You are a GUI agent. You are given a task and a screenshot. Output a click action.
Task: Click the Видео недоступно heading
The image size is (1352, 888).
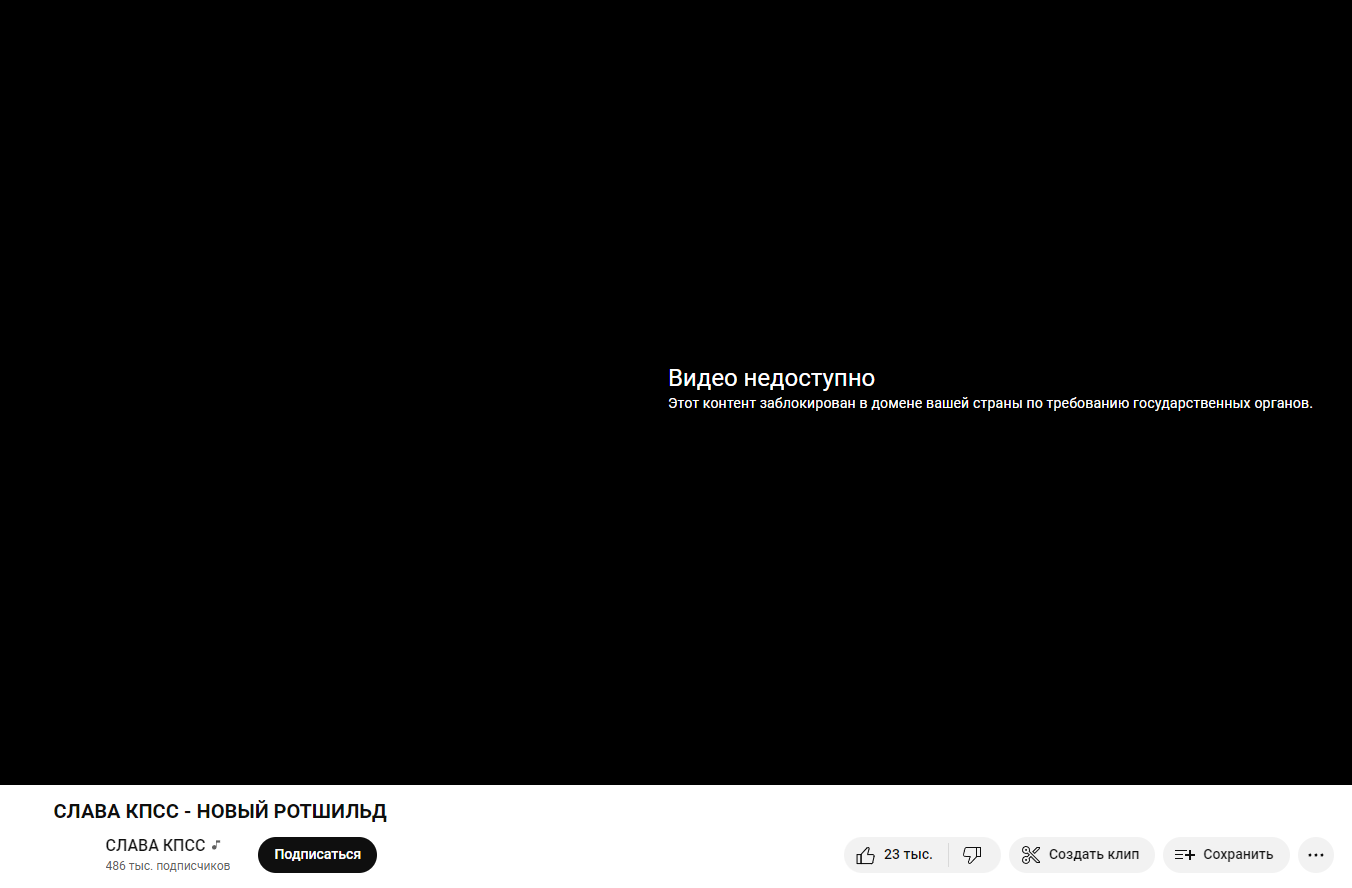771,378
